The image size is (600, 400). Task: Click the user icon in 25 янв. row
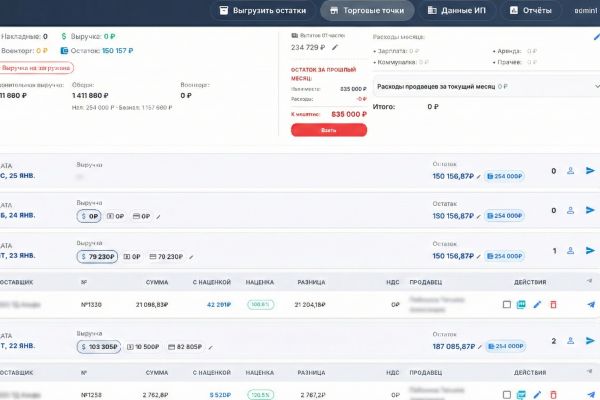[570, 171]
